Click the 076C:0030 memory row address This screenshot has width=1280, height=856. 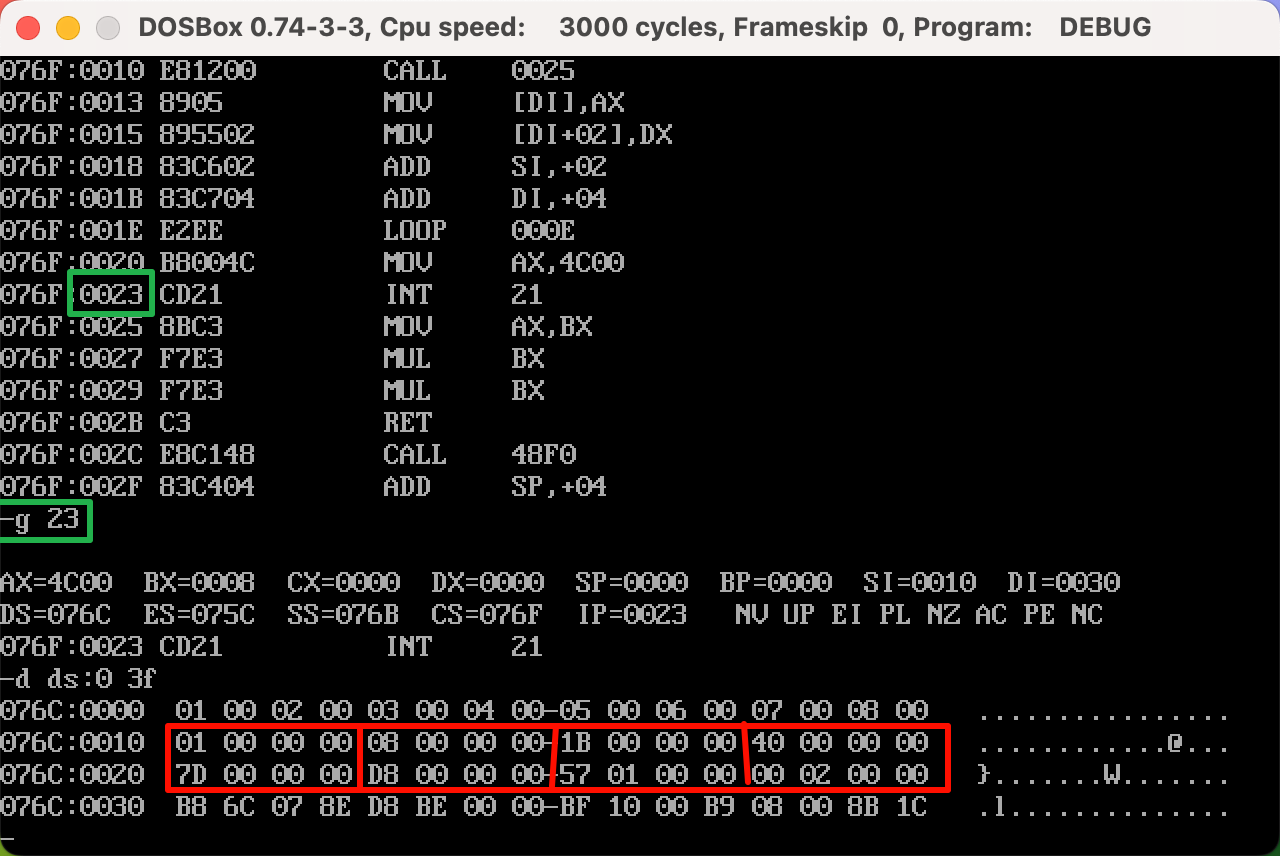click(72, 807)
